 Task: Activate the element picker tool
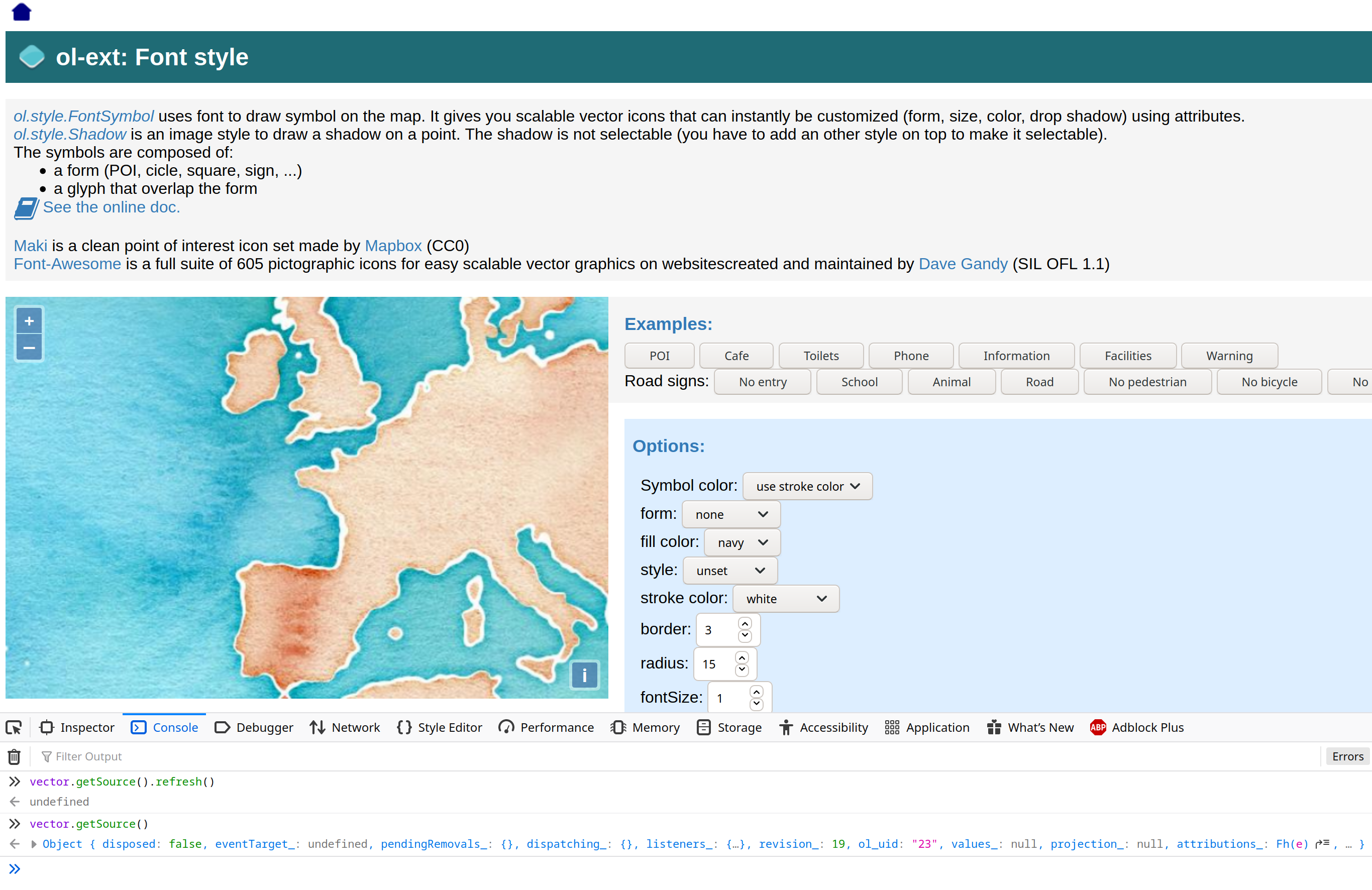point(14,727)
